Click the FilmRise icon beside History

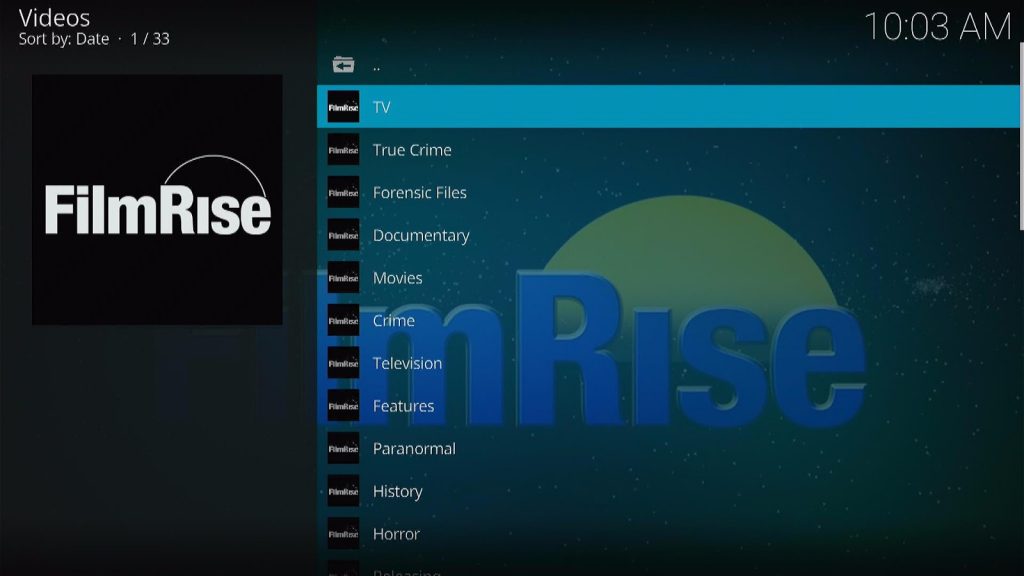tap(343, 491)
